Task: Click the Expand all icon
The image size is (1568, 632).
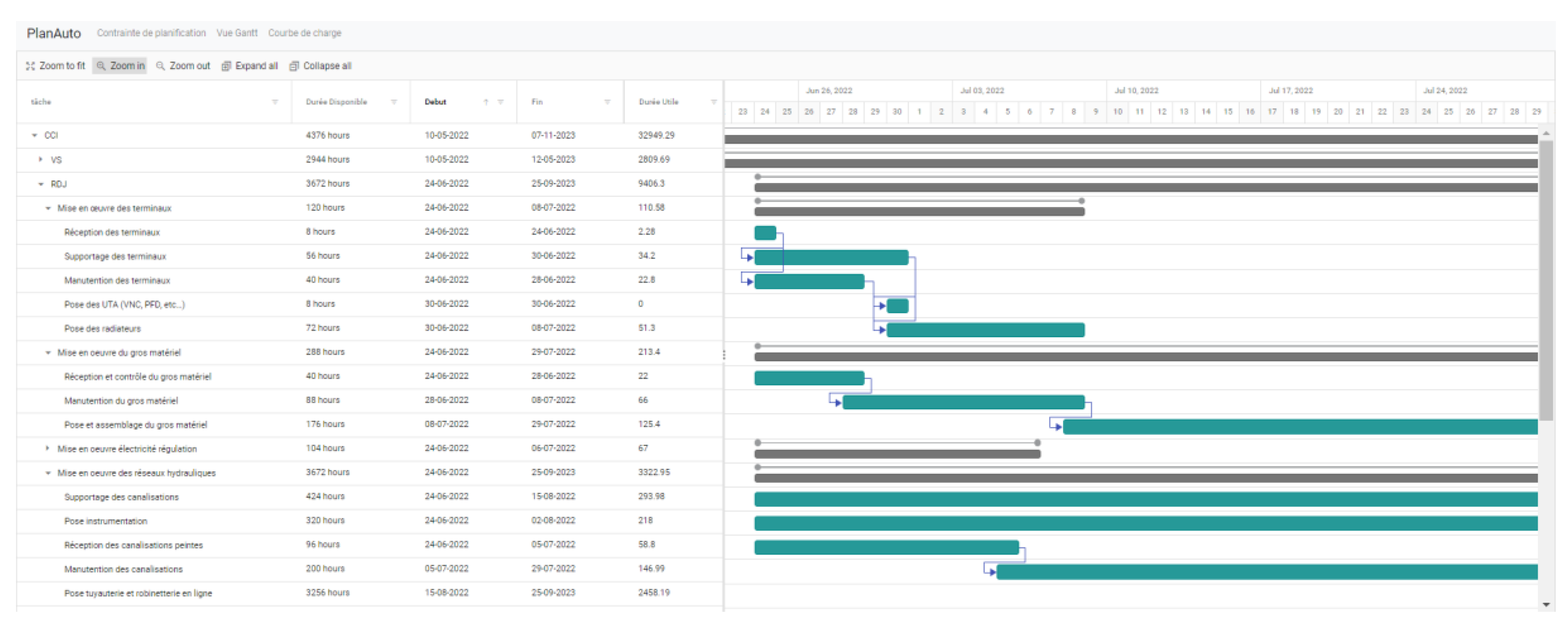Action: (x=226, y=66)
